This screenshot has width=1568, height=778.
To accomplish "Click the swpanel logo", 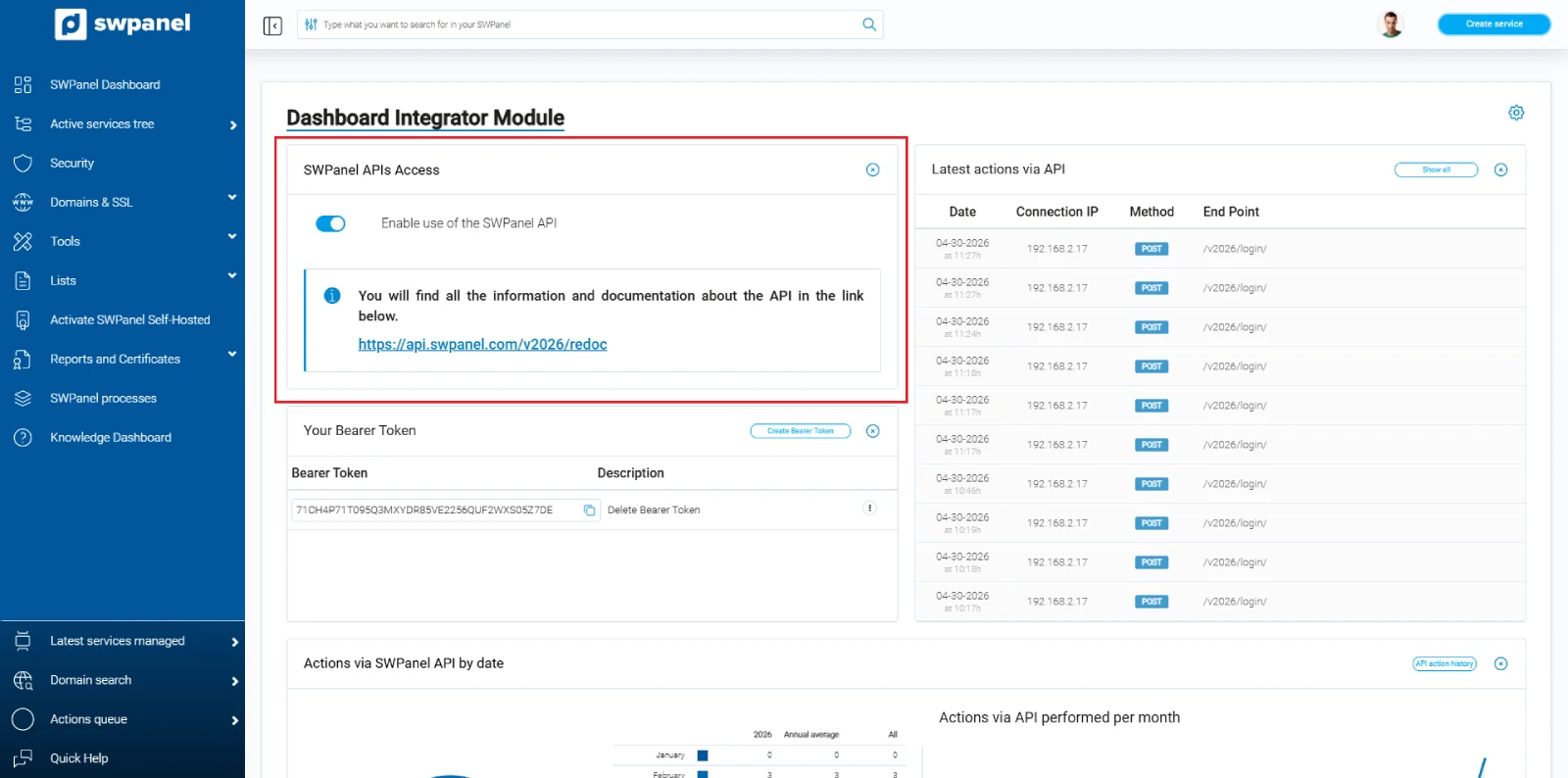I will click(122, 24).
